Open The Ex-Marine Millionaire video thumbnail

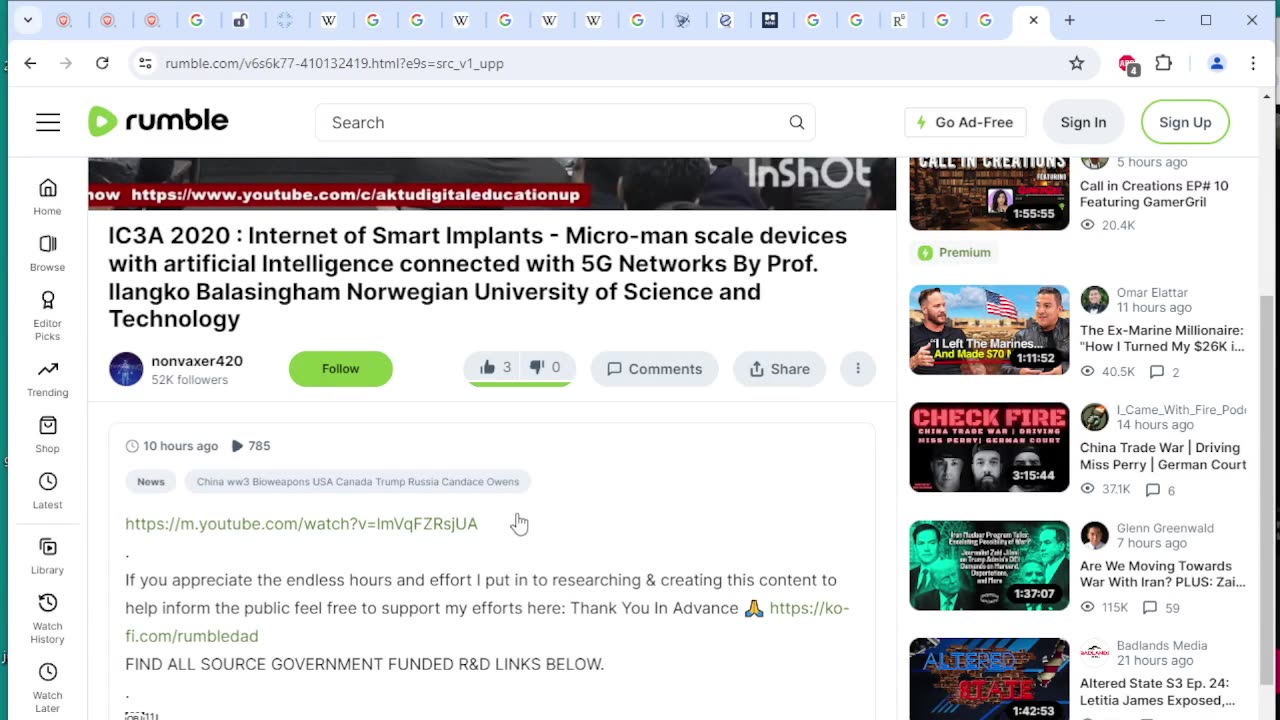click(x=989, y=330)
